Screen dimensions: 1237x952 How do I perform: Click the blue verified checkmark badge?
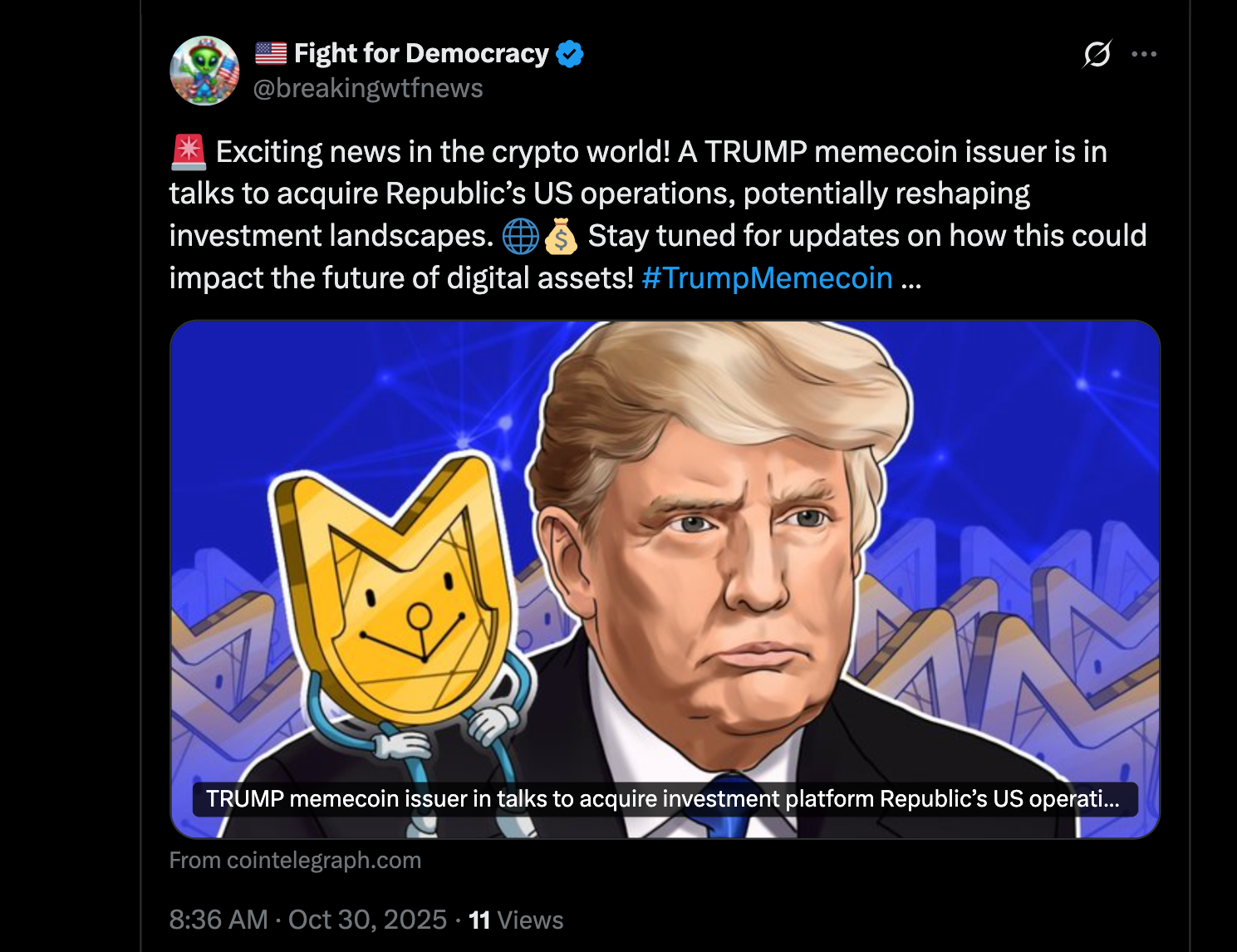pos(570,54)
